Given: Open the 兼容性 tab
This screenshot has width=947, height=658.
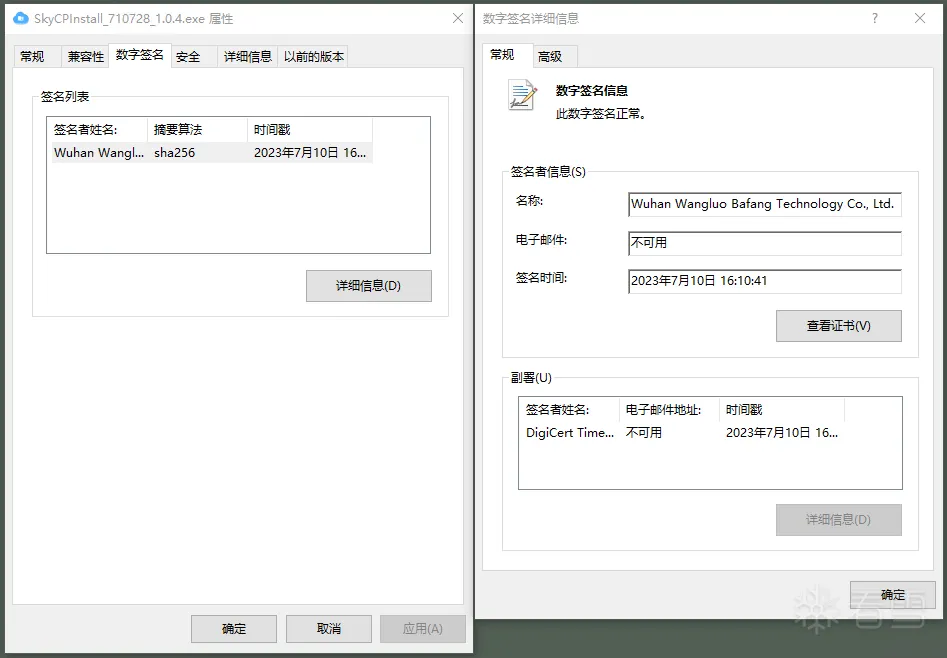Looking at the screenshot, I should [86, 57].
